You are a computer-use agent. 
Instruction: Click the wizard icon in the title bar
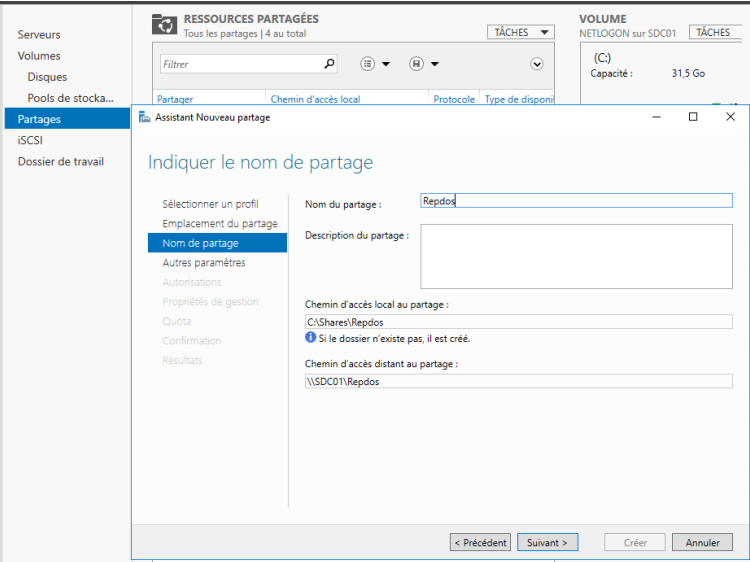click(x=145, y=117)
